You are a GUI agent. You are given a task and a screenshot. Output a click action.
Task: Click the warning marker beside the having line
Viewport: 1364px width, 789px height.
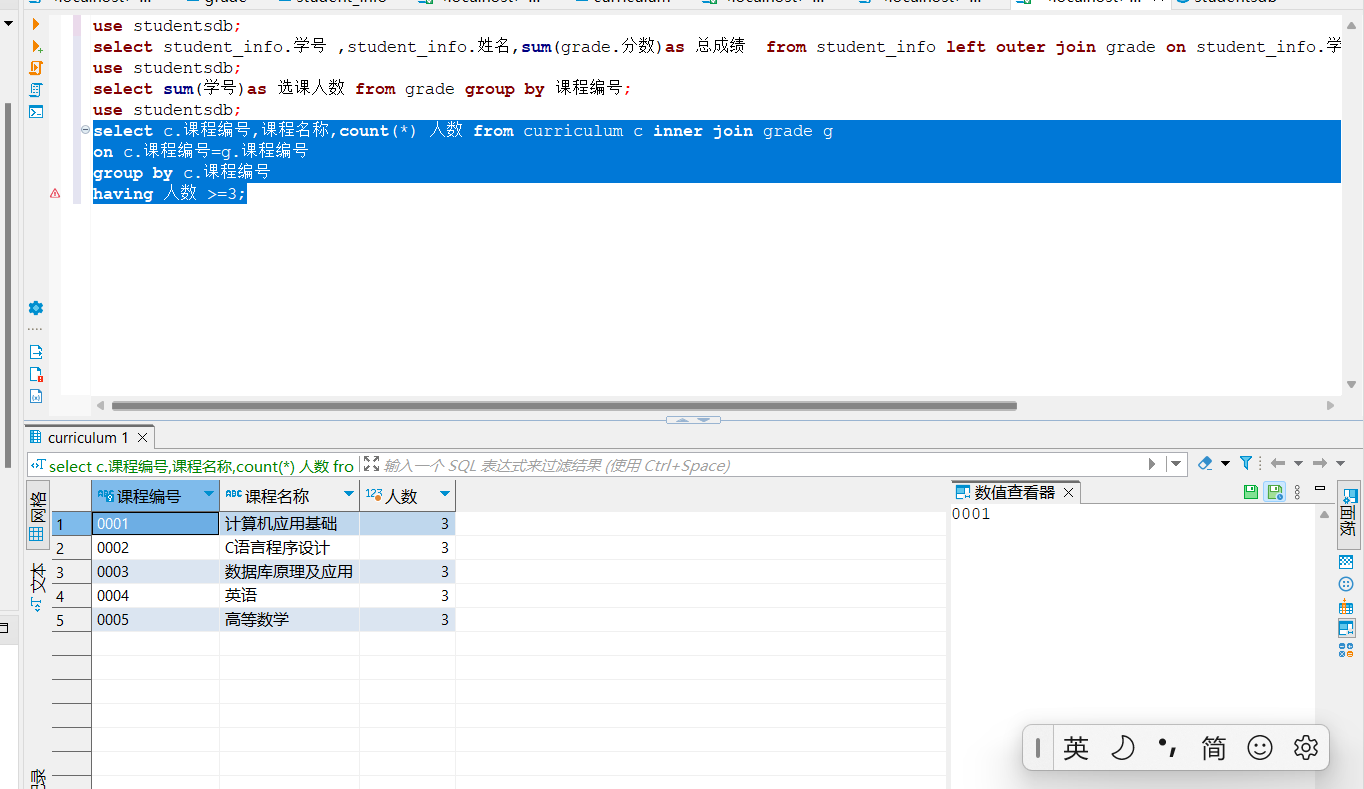55,194
